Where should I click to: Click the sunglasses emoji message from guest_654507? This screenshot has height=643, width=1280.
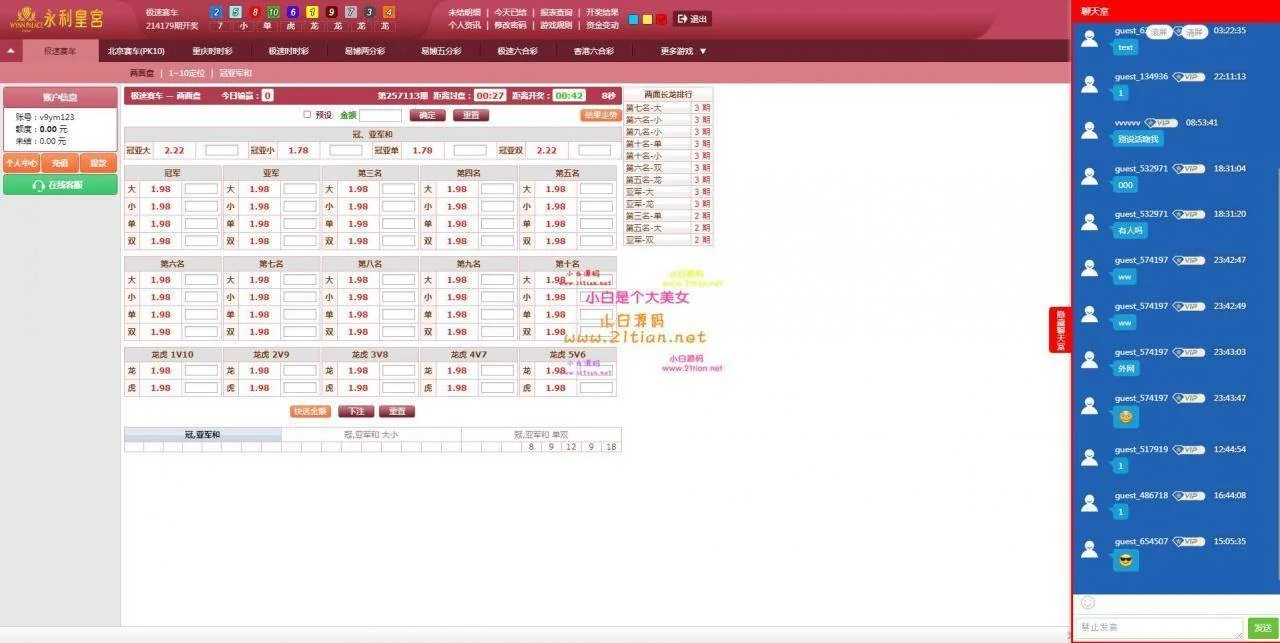pyautogui.click(x=1125, y=560)
